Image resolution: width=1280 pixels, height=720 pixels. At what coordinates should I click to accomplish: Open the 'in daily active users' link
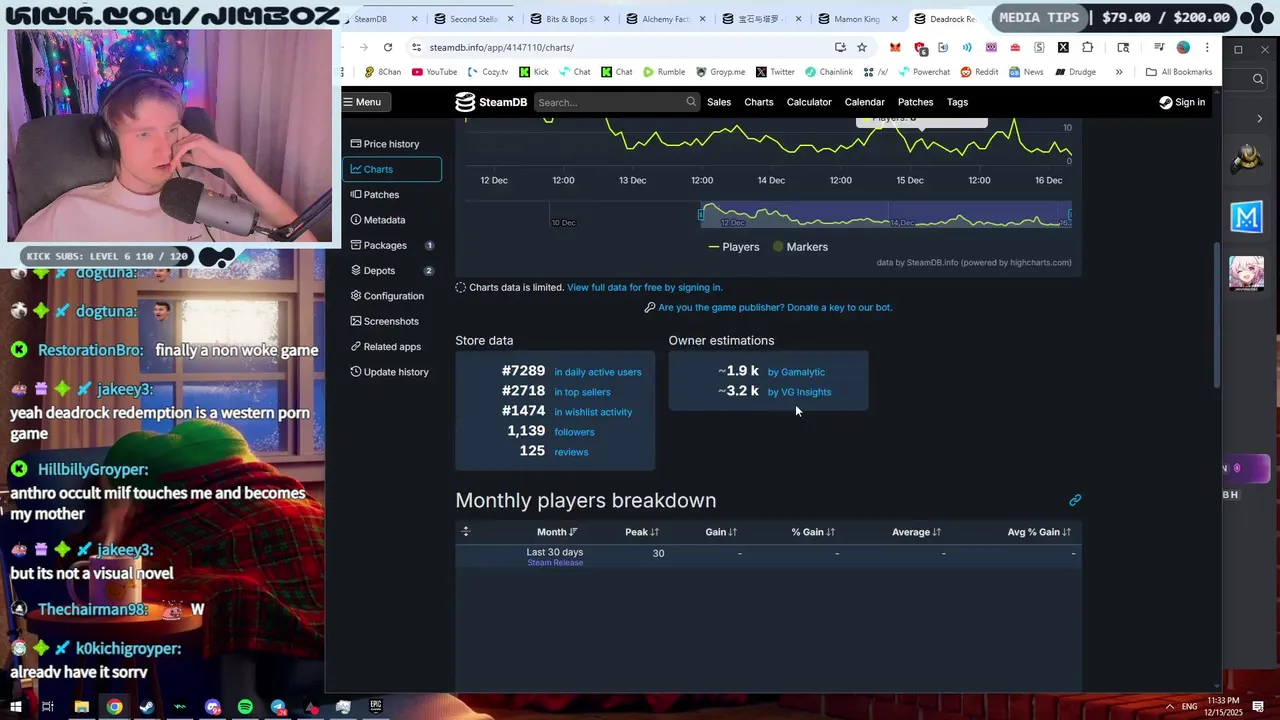tap(598, 372)
